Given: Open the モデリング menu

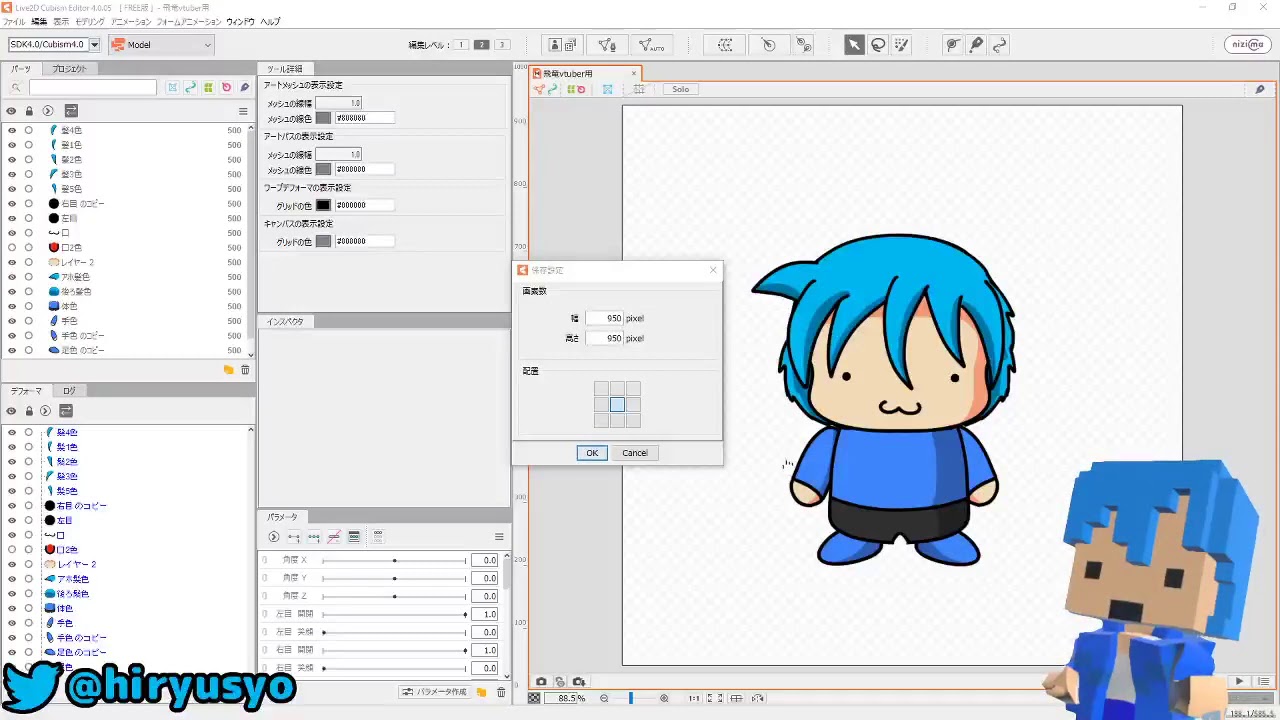Looking at the screenshot, I should [x=90, y=21].
